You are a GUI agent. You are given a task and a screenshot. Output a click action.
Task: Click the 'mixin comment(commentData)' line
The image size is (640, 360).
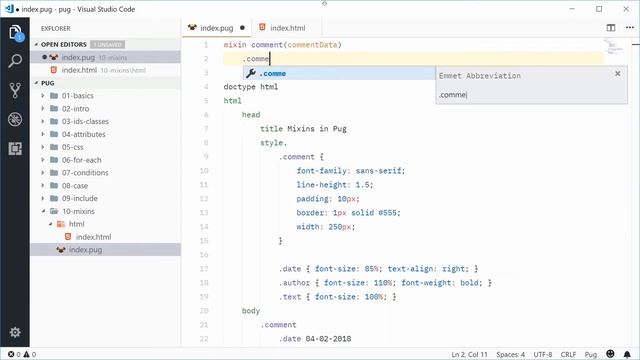pos(282,45)
